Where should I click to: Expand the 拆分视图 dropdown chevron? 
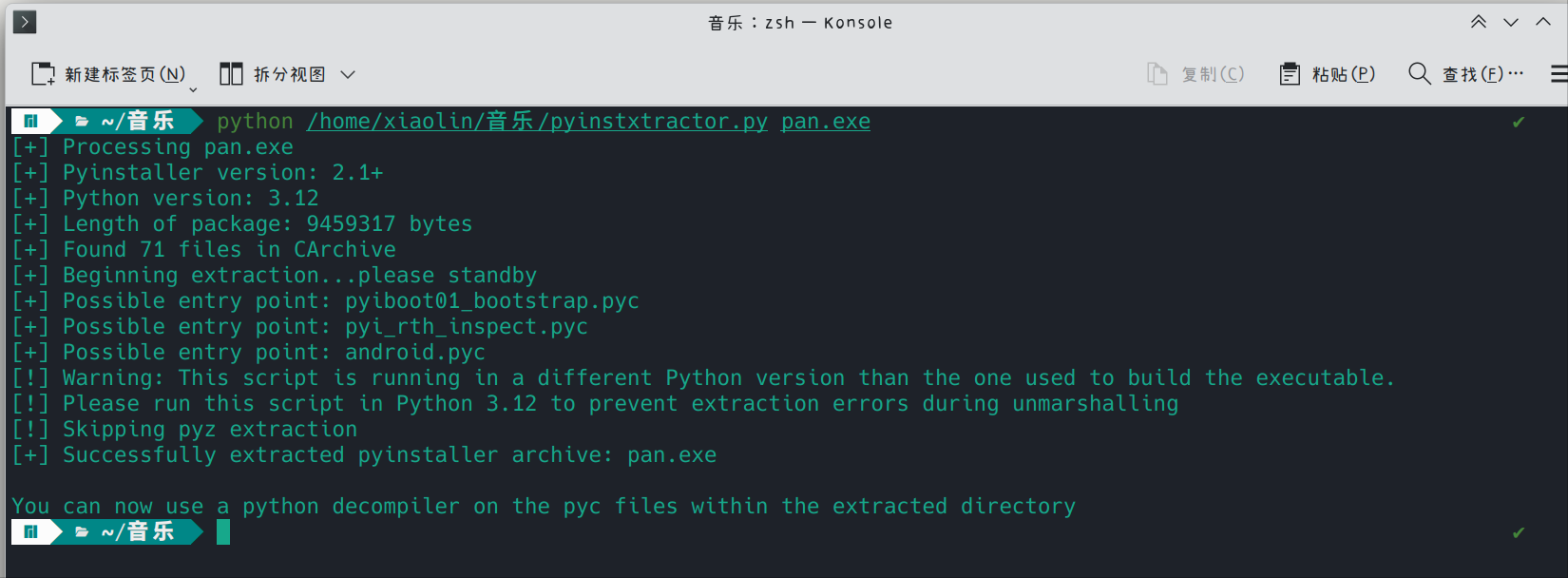(348, 74)
